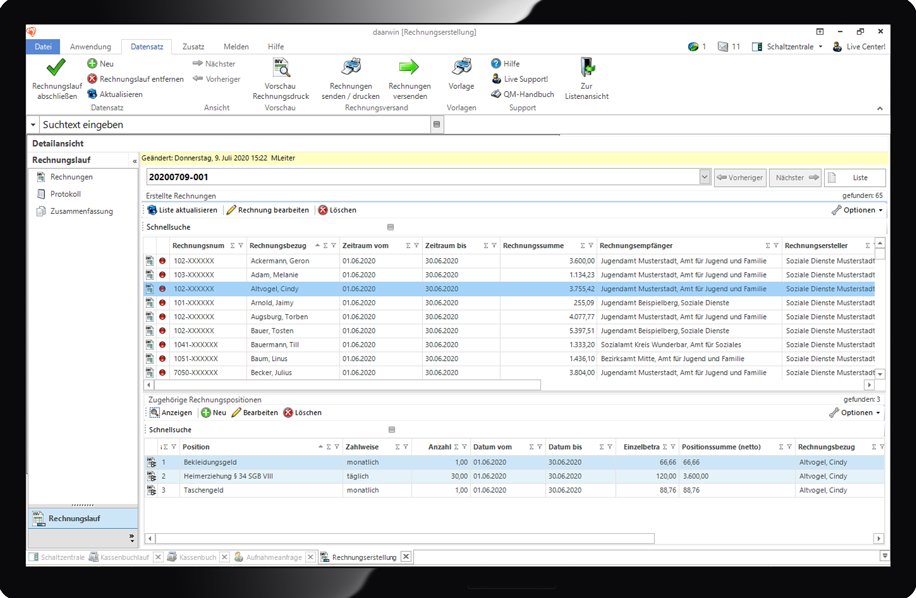Image resolution: width=916 pixels, height=598 pixels.
Task: Open the Melden ribbon tab
Action: pos(236,47)
